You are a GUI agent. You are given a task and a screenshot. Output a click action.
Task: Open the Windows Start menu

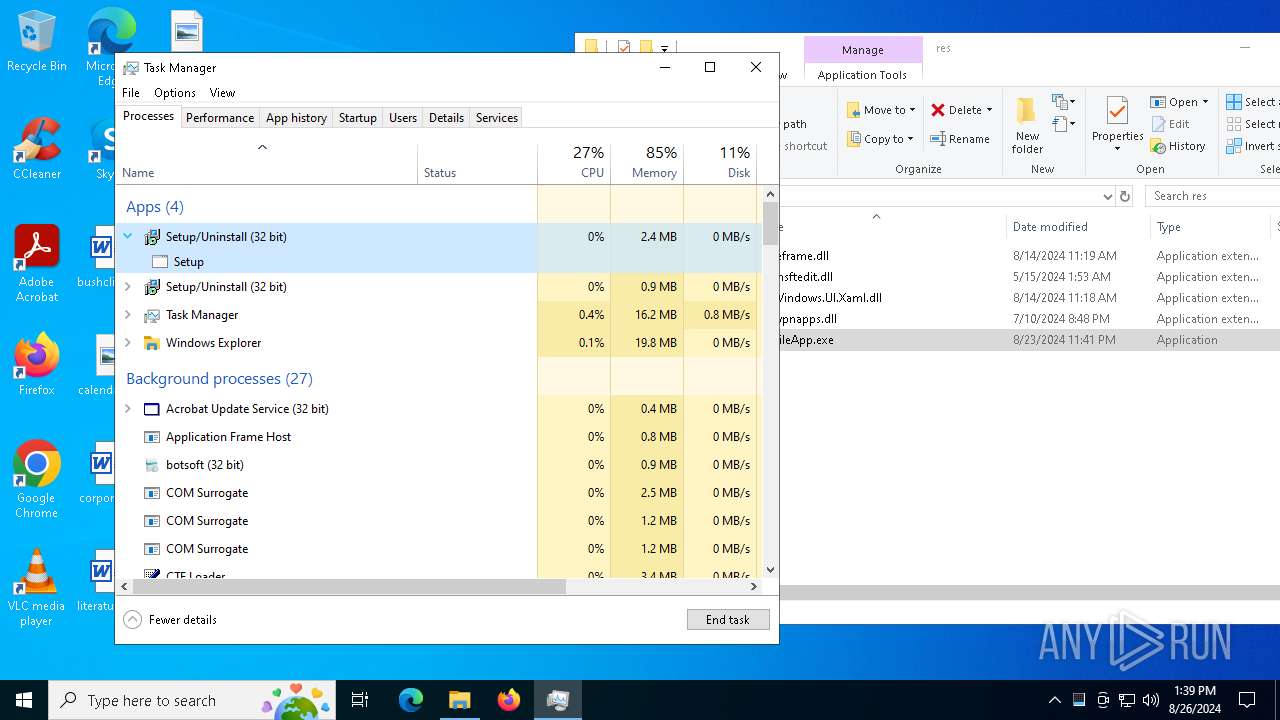tap(24, 700)
